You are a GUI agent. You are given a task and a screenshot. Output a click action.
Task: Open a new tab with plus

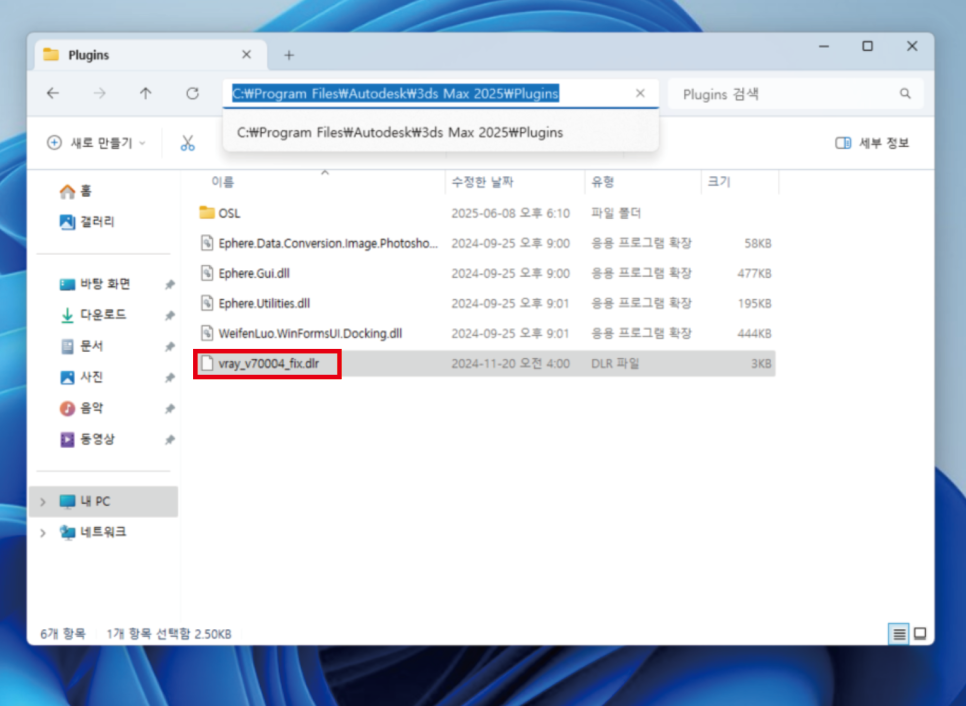click(x=289, y=55)
